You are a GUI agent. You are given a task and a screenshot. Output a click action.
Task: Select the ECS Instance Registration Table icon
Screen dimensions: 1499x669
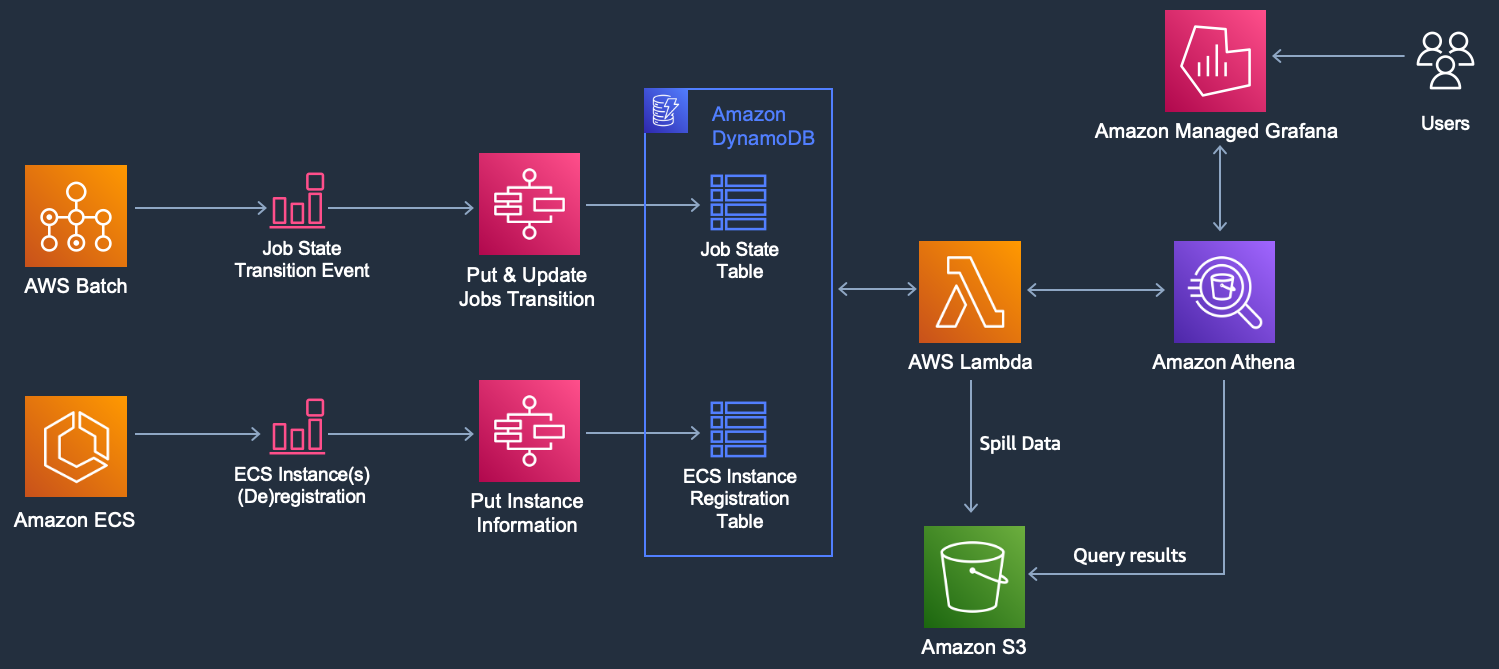738,429
